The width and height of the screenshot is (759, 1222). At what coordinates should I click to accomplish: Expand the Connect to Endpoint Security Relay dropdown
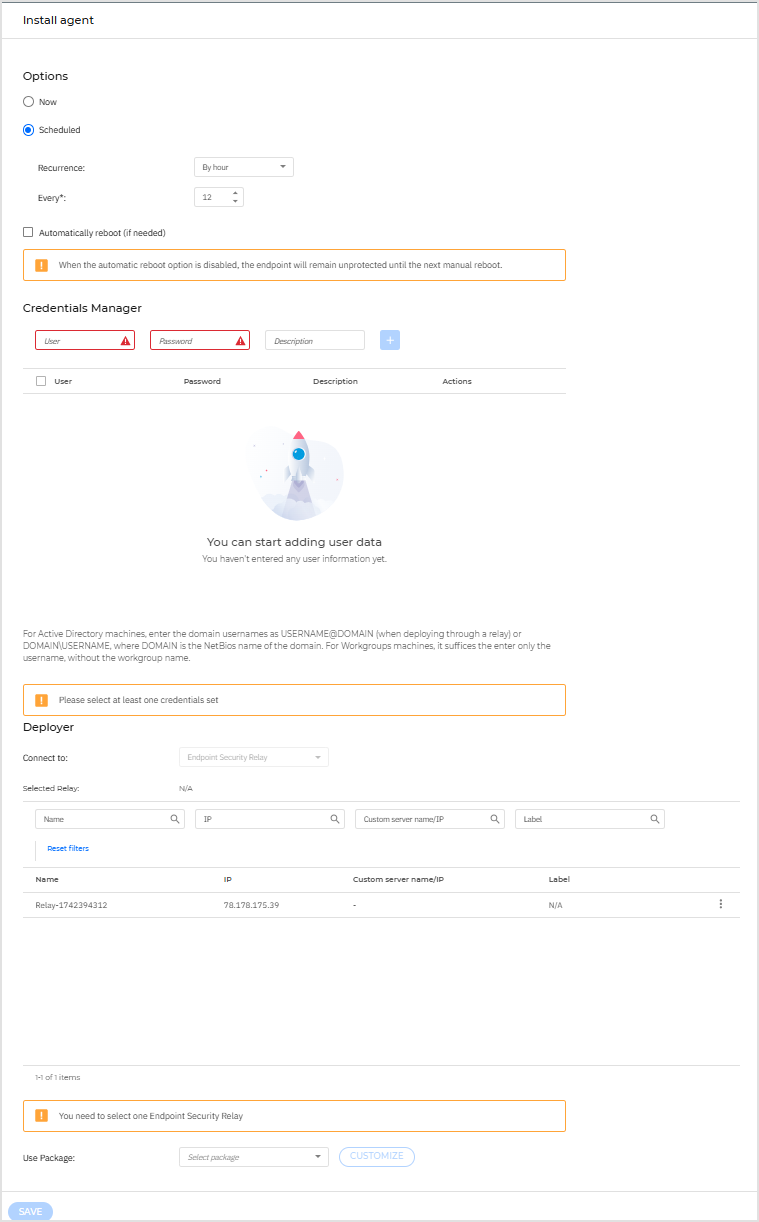click(x=253, y=757)
